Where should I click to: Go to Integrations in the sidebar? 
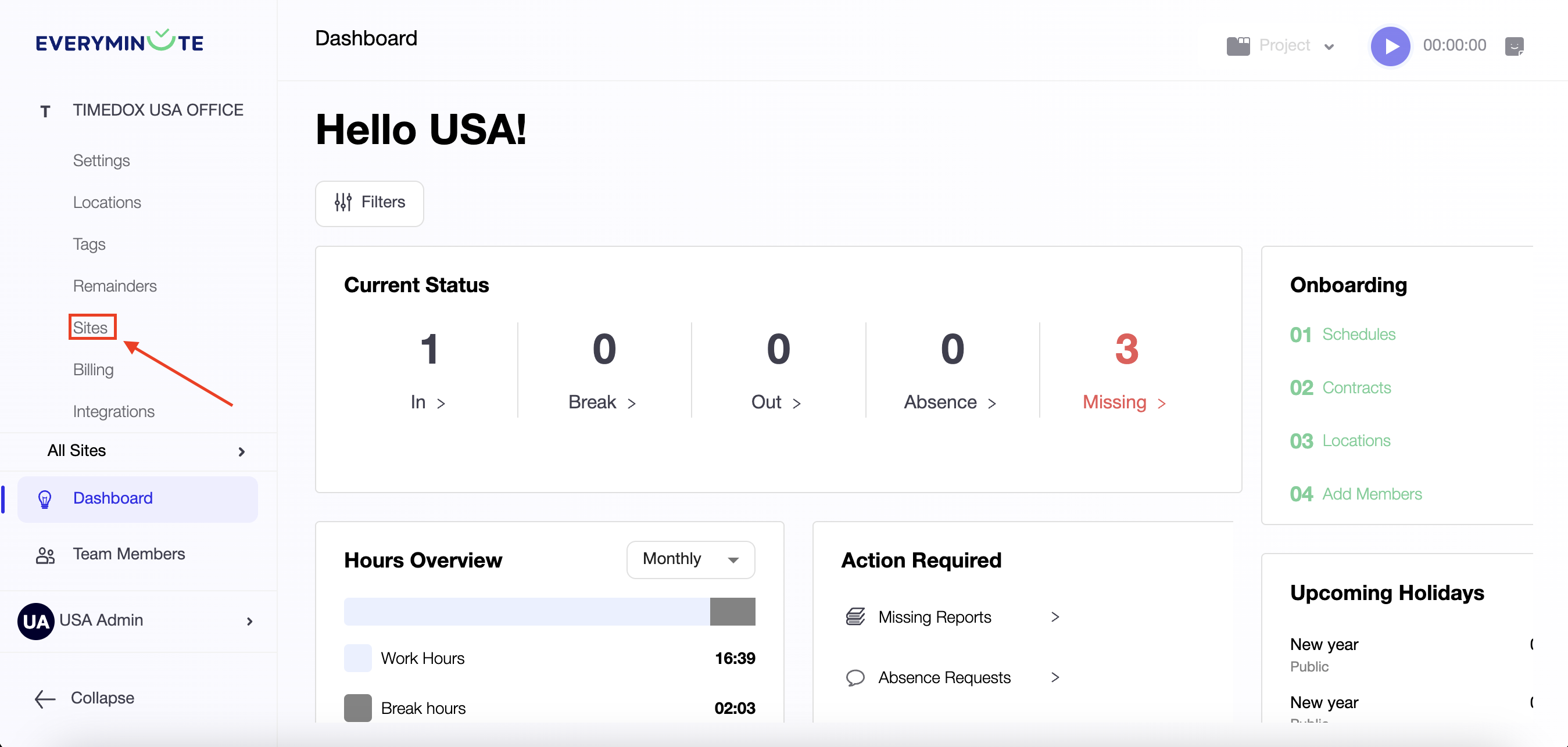click(x=114, y=411)
